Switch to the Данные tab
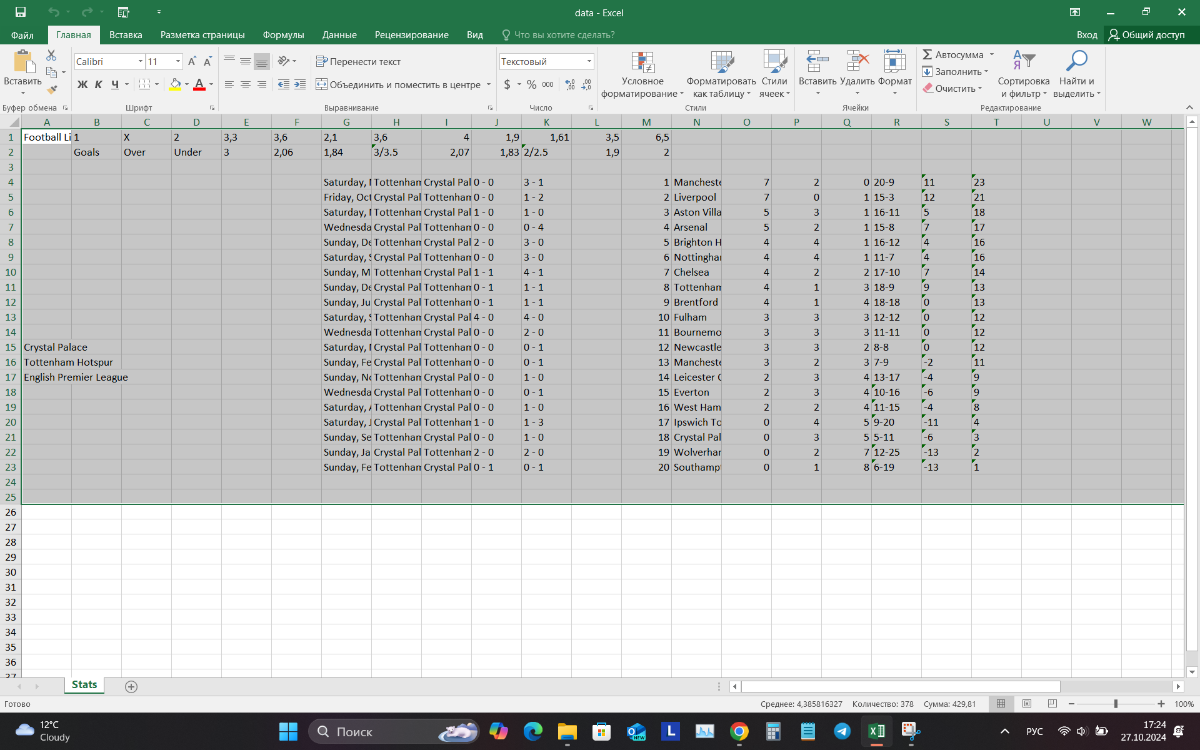 (340, 35)
